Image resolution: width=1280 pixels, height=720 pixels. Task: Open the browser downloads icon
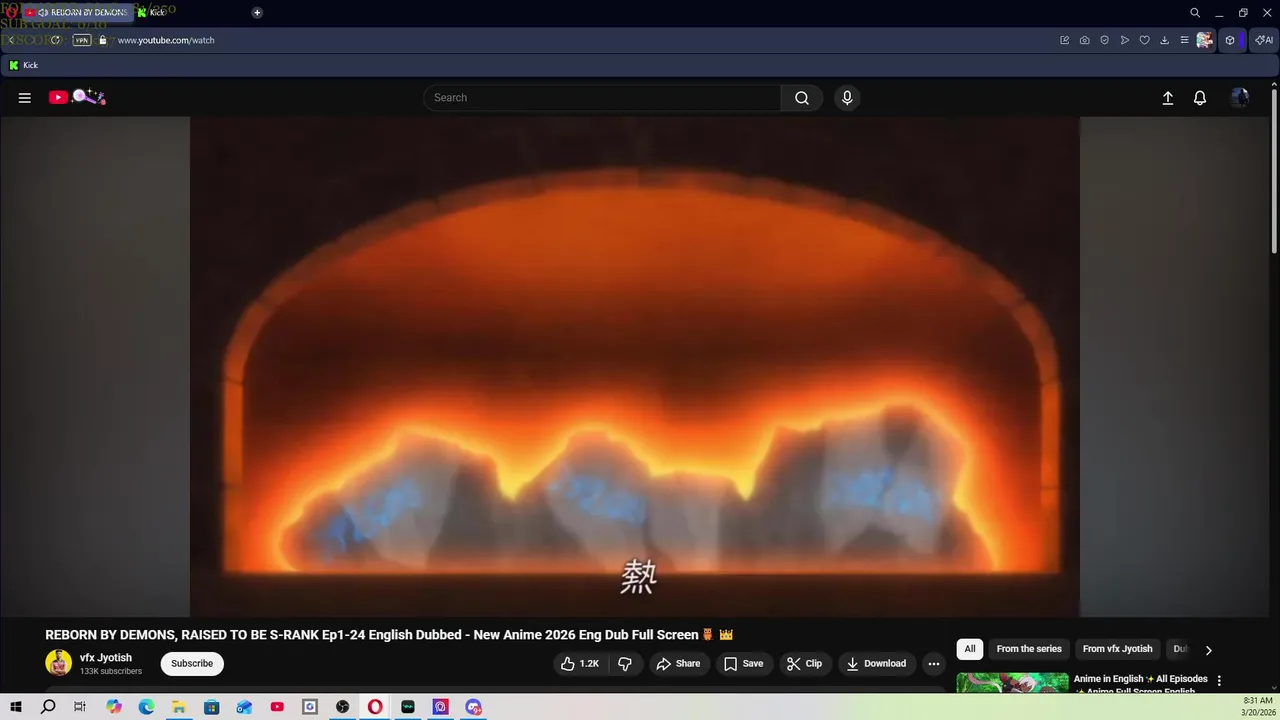click(x=1165, y=40)
